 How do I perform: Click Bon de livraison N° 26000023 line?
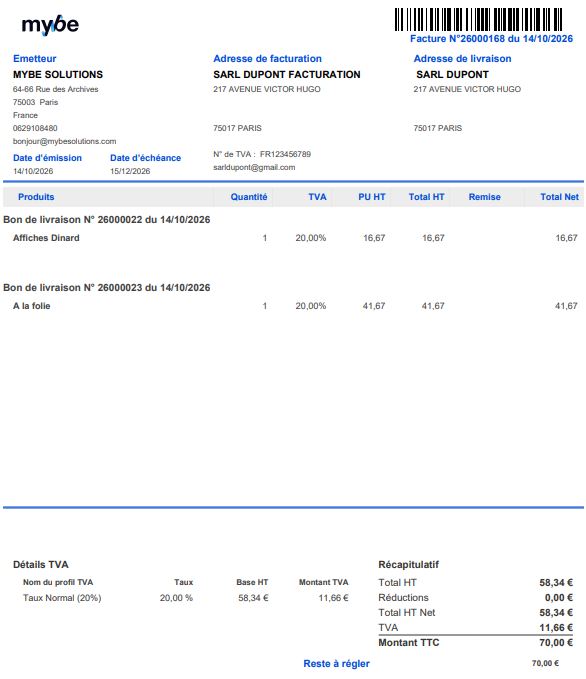107,288
